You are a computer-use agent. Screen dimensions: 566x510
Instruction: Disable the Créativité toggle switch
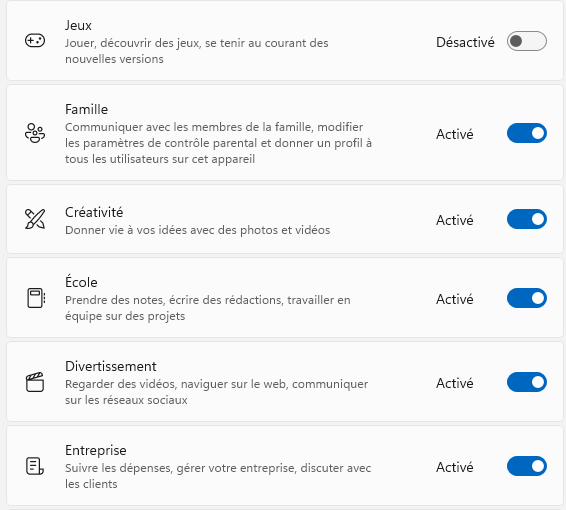coord(527,219)
